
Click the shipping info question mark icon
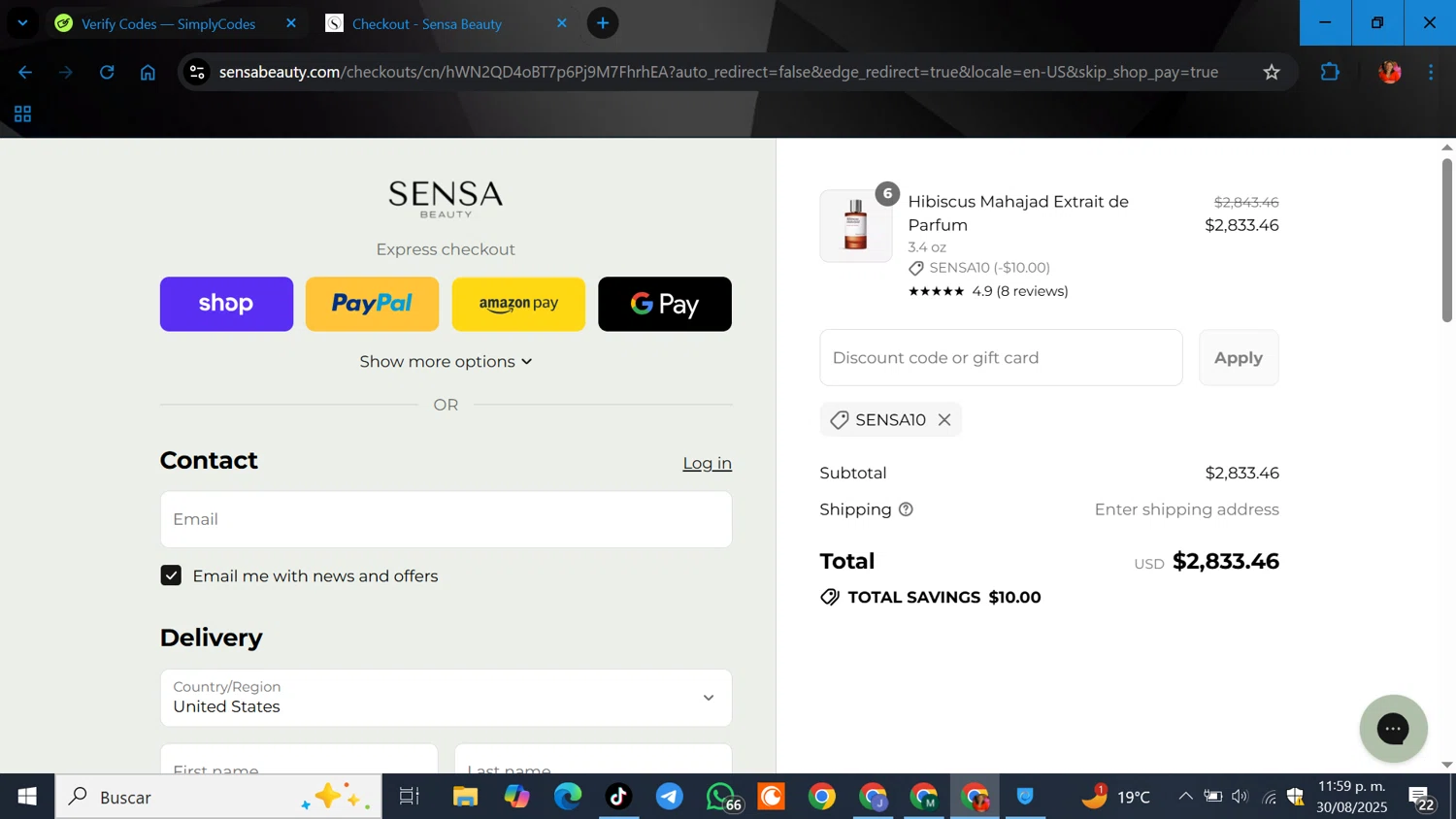coord(906,509)
